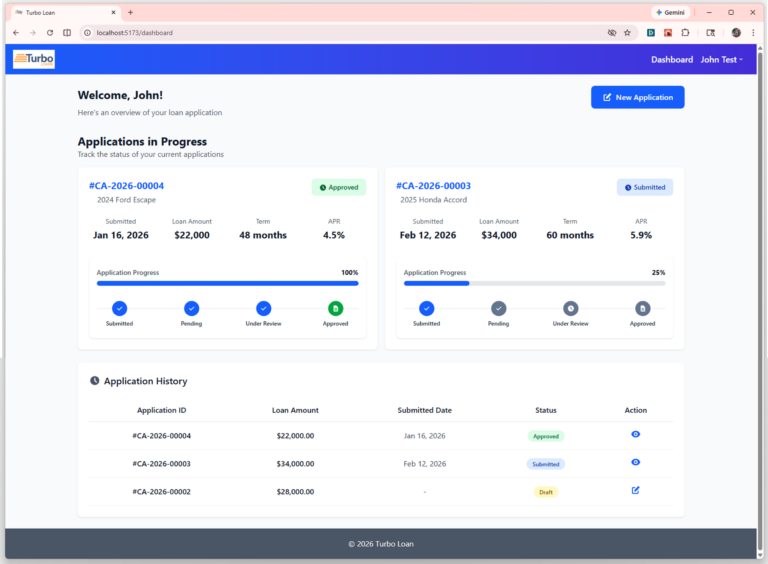This screenshot has width=768, height=564.
Task: Click the Turbo logo in the header
Action: [34, 60]
